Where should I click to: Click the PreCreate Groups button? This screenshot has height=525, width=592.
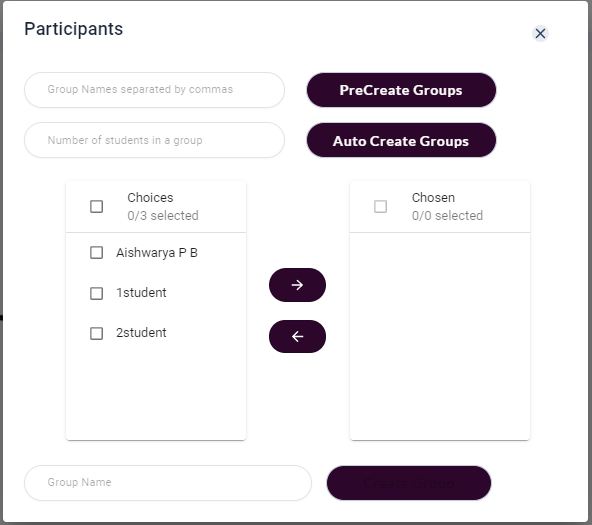point(401,90)
